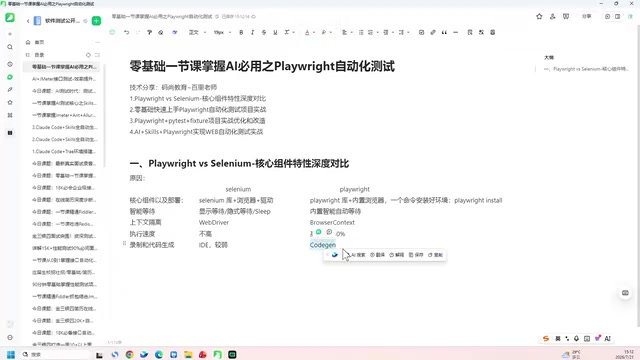This screenshot has width=640, height=360.
Task: Open the font color dropdown arrow
Action: click(313, 32)
